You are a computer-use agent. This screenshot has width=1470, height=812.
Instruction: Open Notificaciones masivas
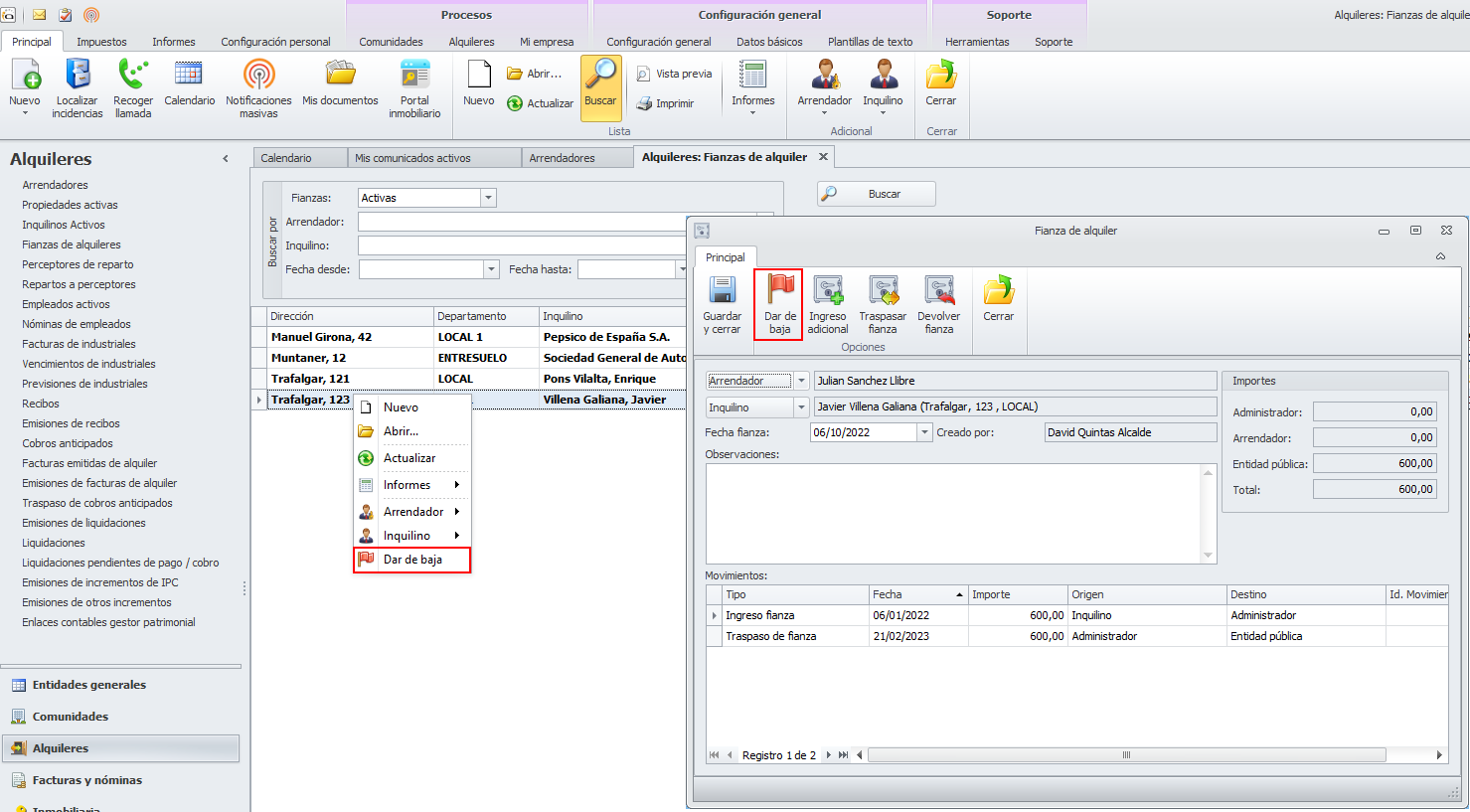point(258,88)
